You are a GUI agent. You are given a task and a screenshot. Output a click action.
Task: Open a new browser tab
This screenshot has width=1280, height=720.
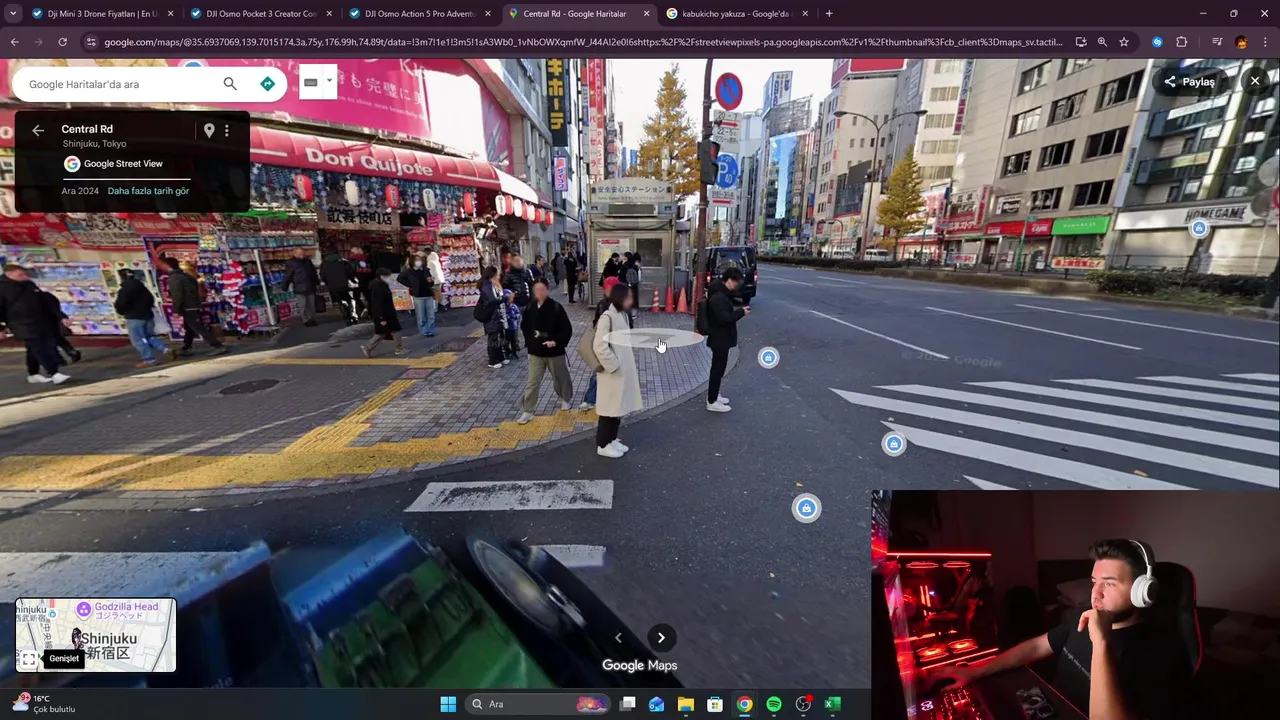point(829,14)
